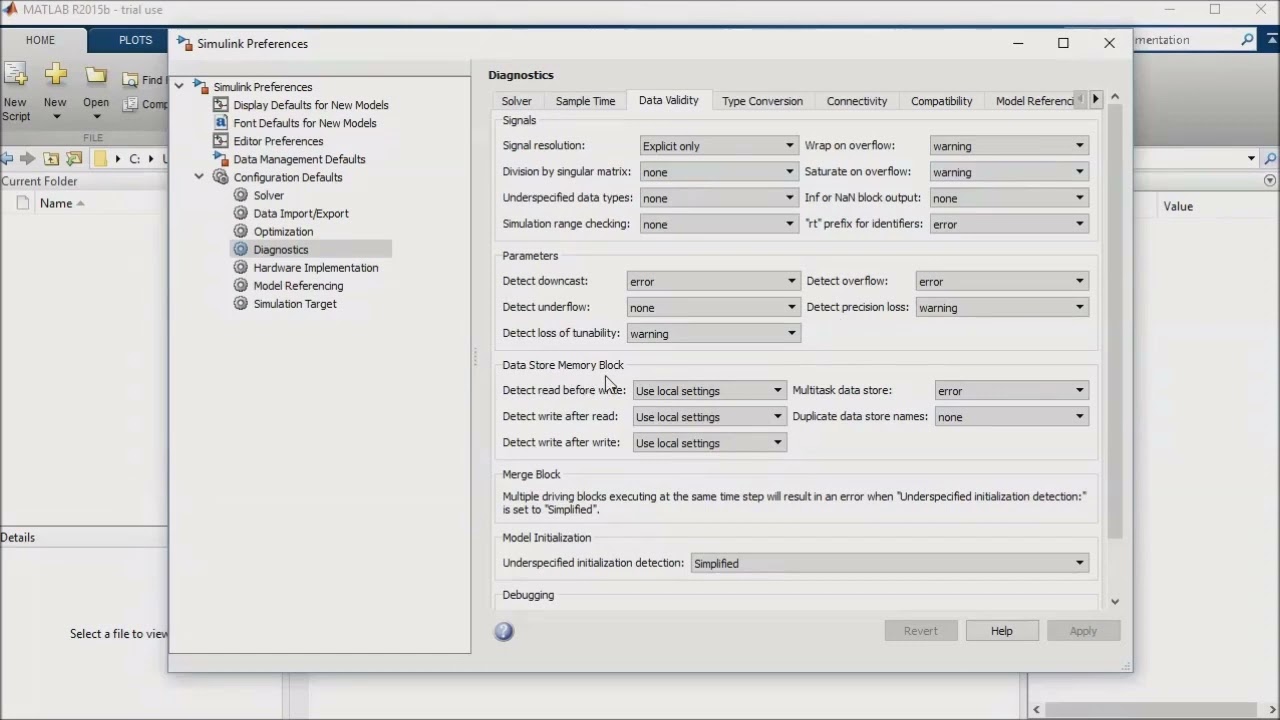The height and width of the screenshot is (720, 1280).
Task: Click the Configuration Defaults gear icon
Action: point(221,177)
